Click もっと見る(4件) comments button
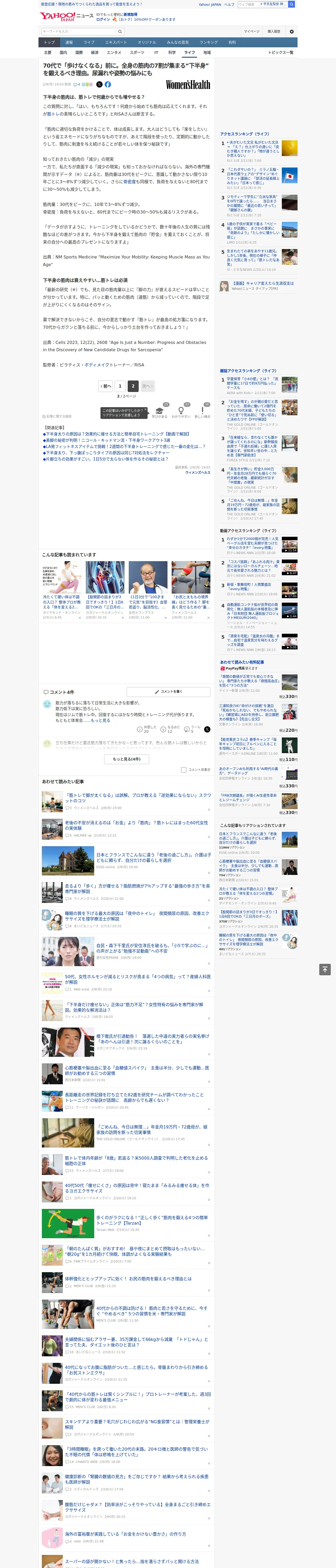 pos(127,759)
